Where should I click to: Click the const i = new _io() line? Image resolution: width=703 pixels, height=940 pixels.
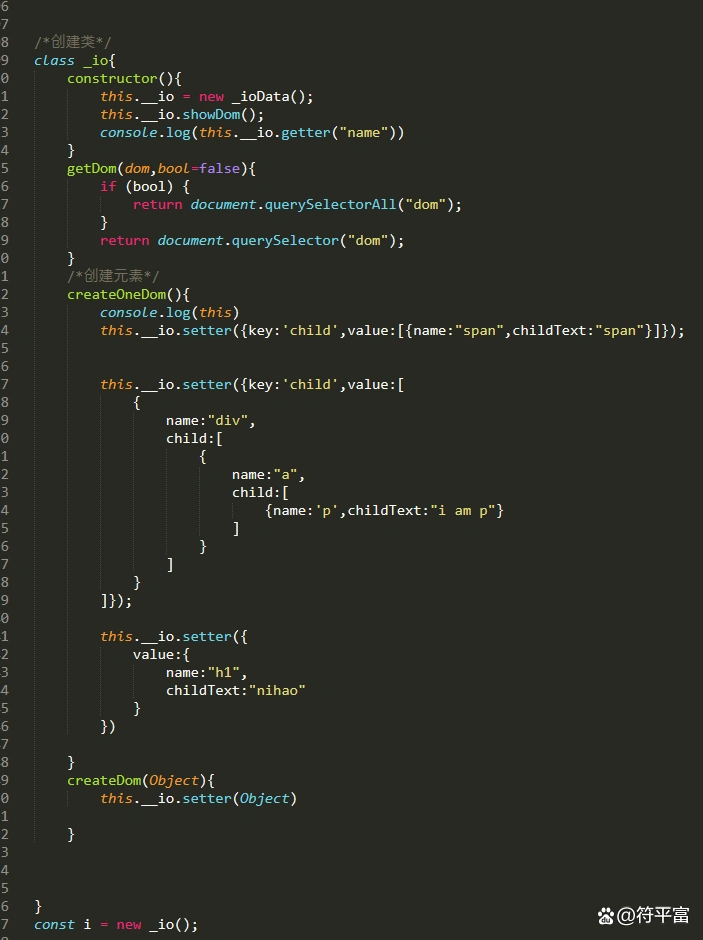(116, 924)
